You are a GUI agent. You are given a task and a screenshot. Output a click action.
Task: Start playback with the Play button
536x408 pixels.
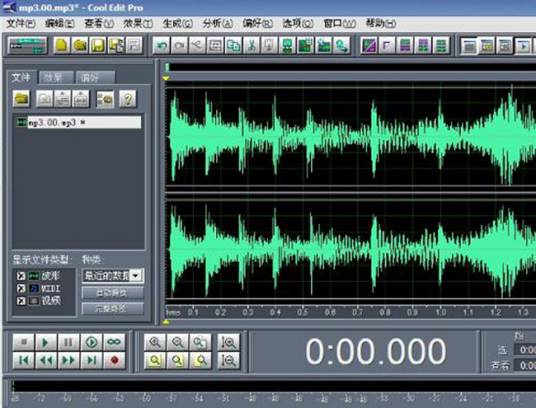pos(45,342)
